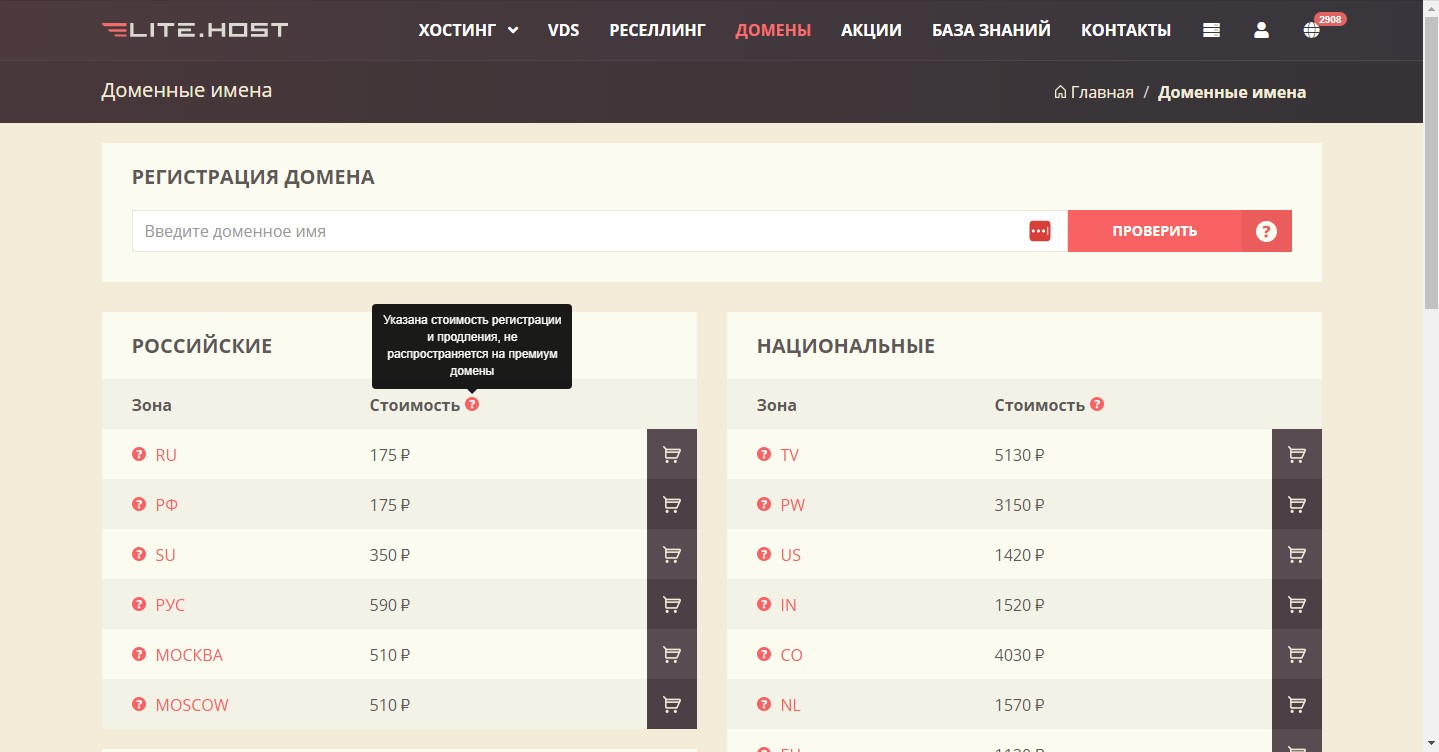Go to Главная breadcrumb link

1094,92
